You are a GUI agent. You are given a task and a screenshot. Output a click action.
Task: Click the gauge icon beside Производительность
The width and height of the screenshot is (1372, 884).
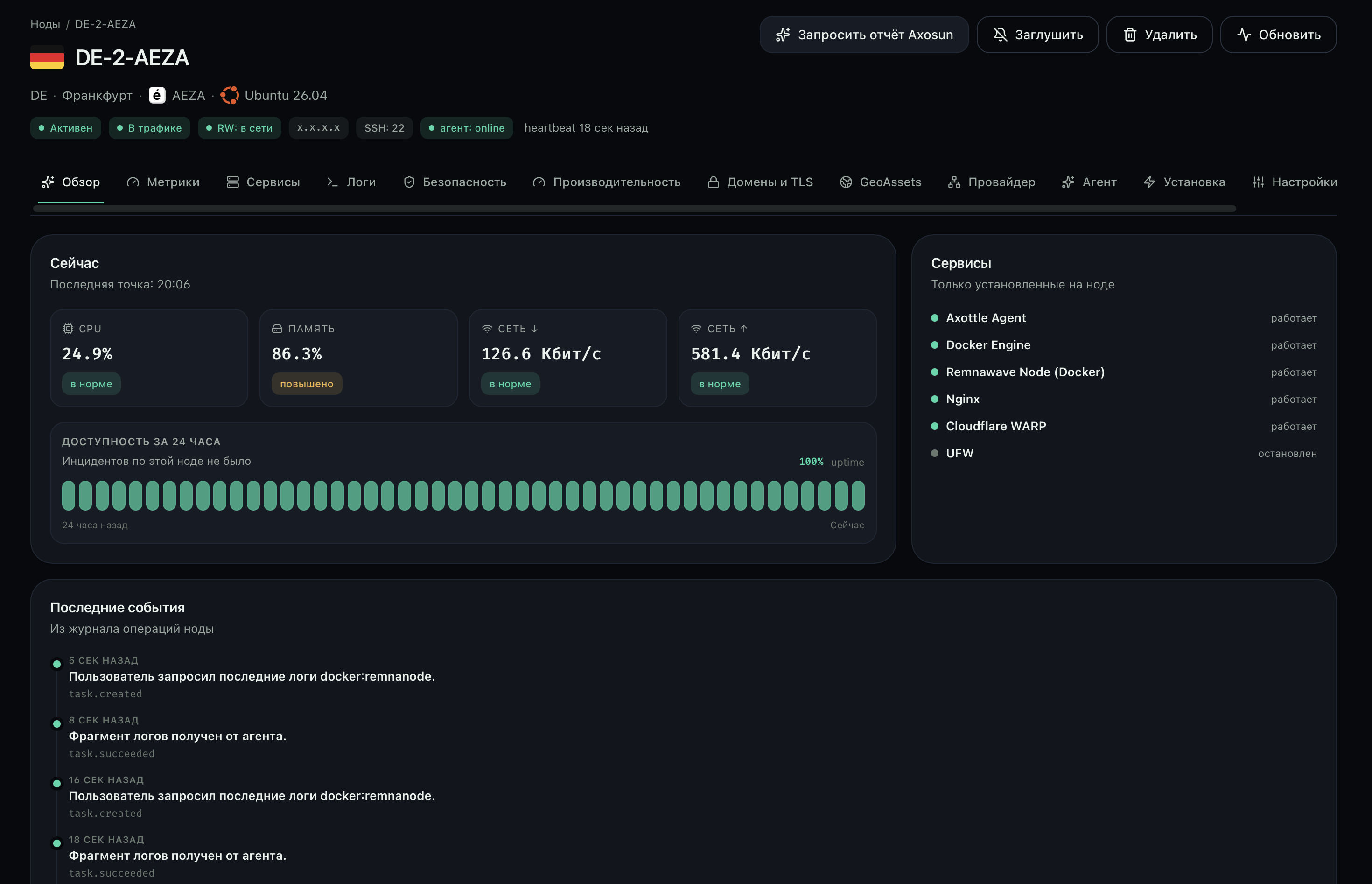539,182
